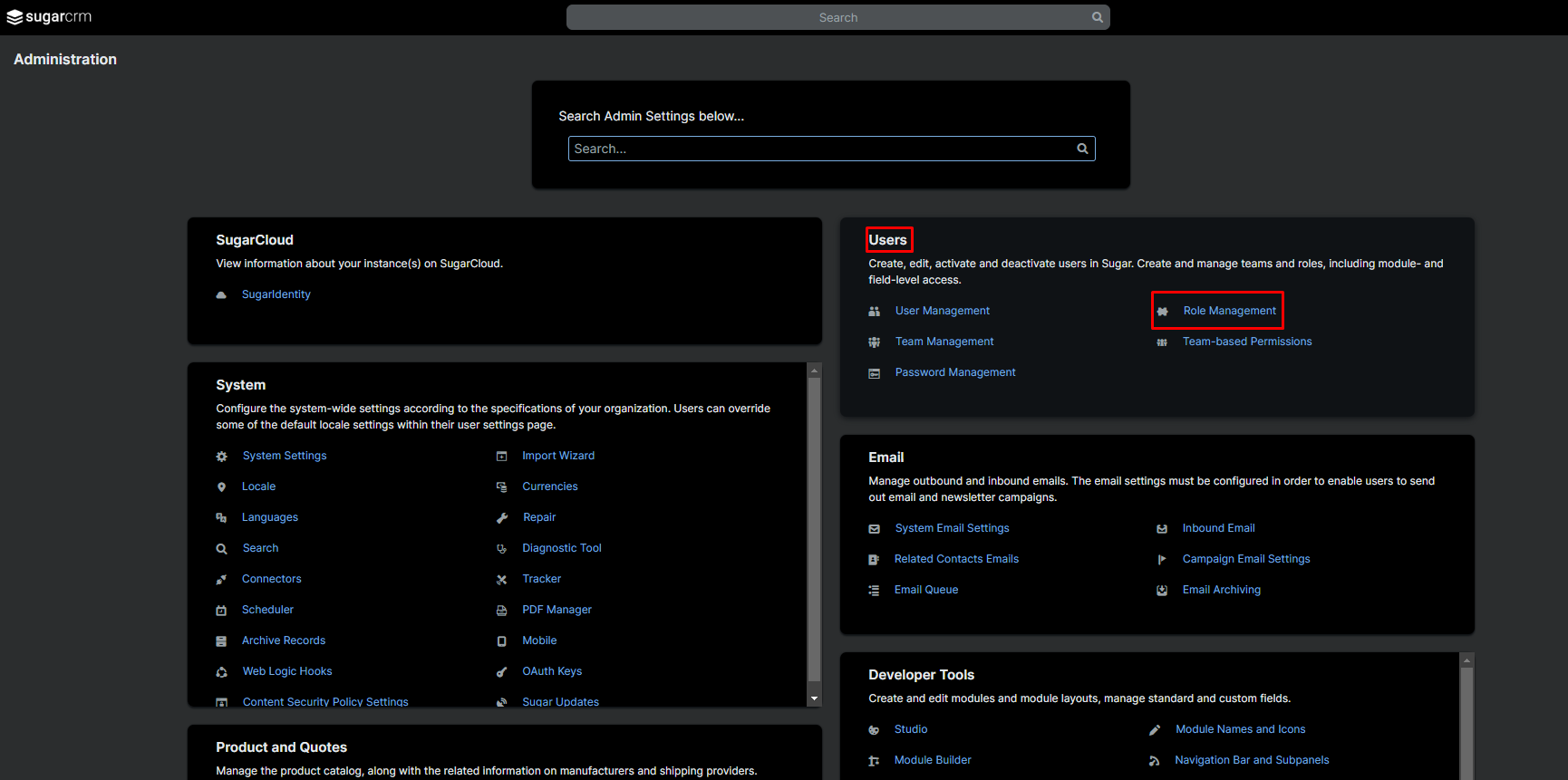Open the Import Wizard
1568x780 pixels.
[558, 456]
